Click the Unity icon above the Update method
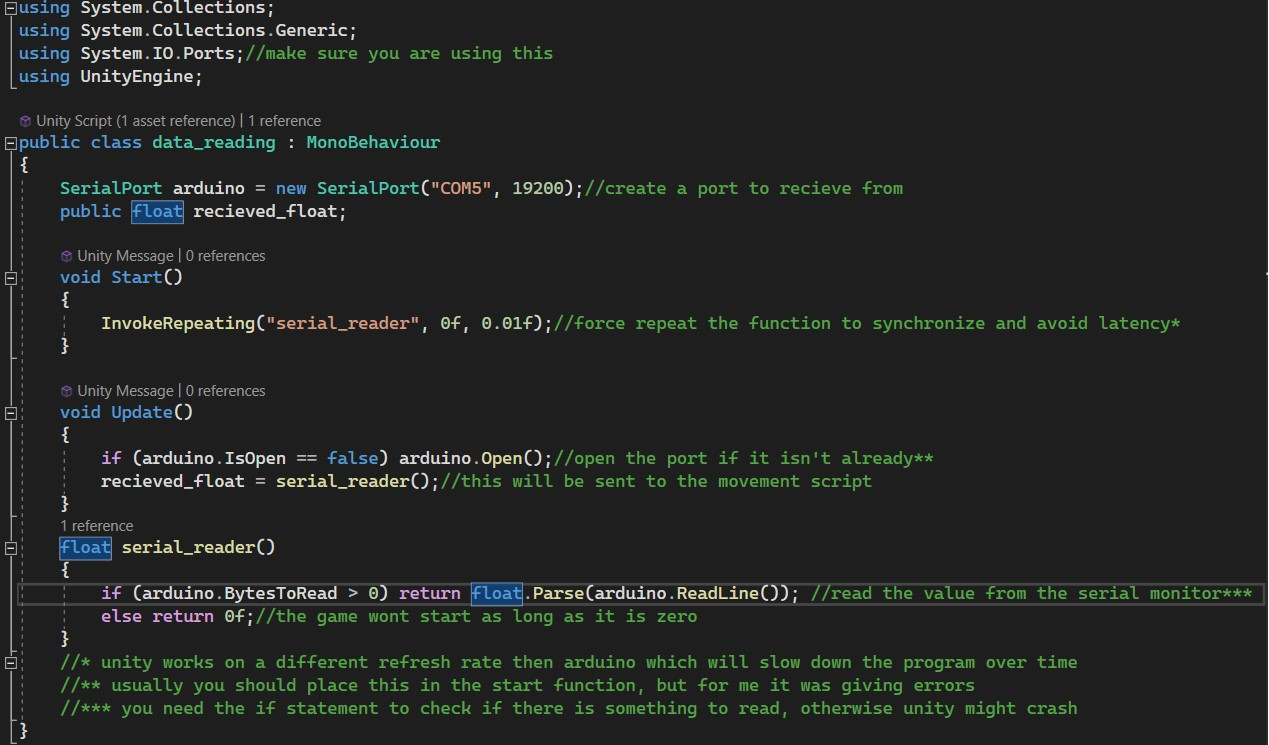 click(66, 391)
